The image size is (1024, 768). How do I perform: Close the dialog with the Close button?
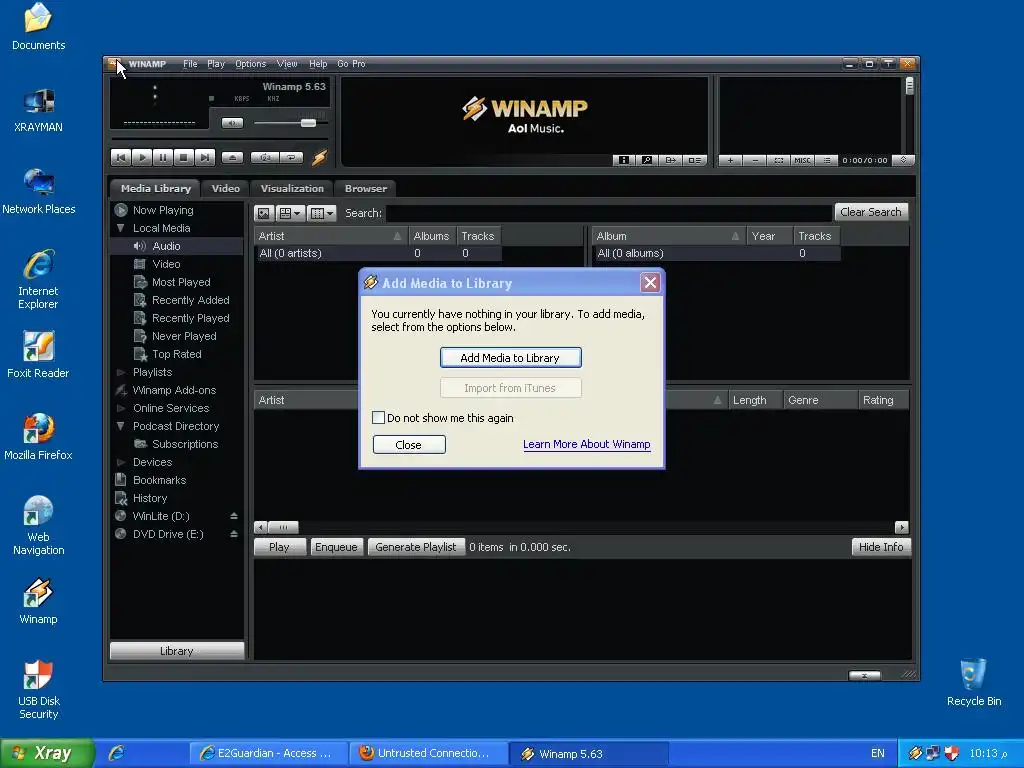coord(409,445)
